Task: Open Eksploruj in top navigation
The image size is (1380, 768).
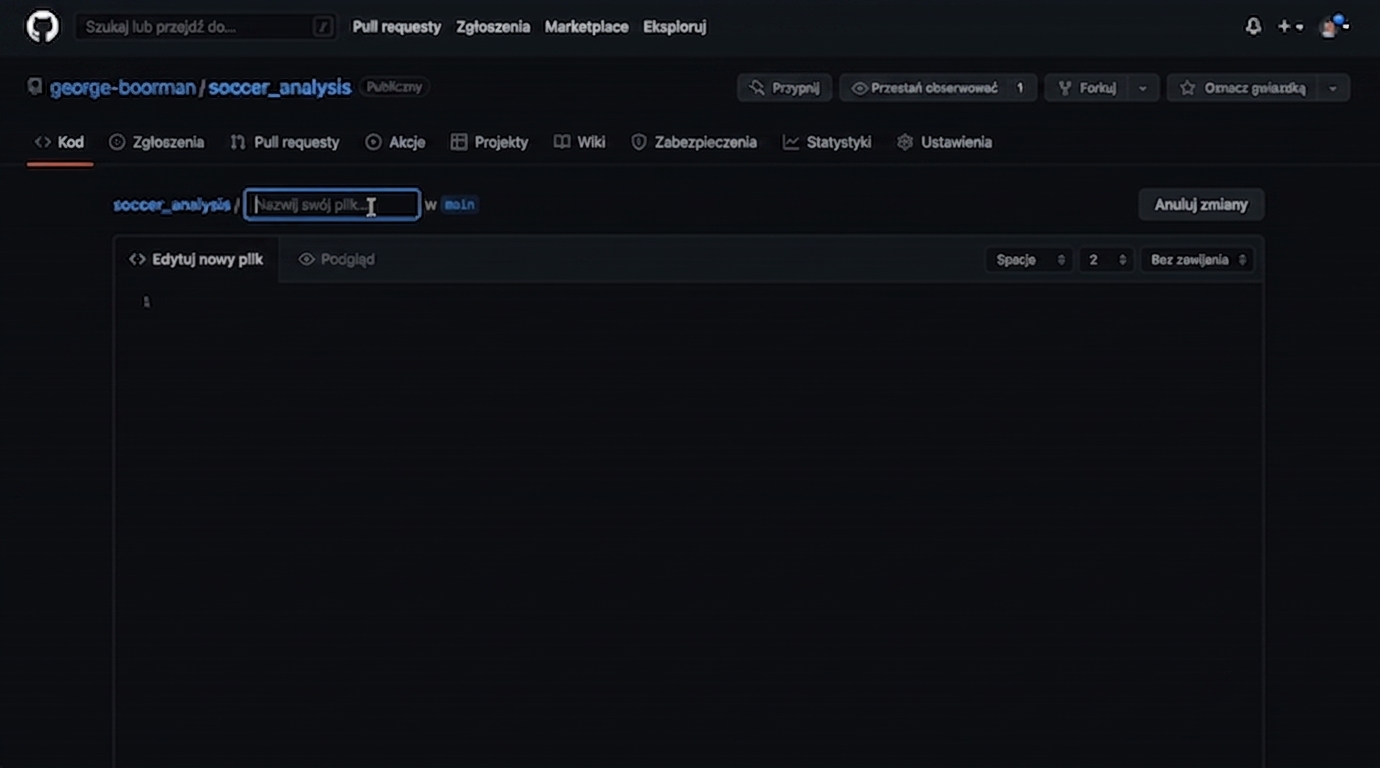Action: [x=675, y=27]
